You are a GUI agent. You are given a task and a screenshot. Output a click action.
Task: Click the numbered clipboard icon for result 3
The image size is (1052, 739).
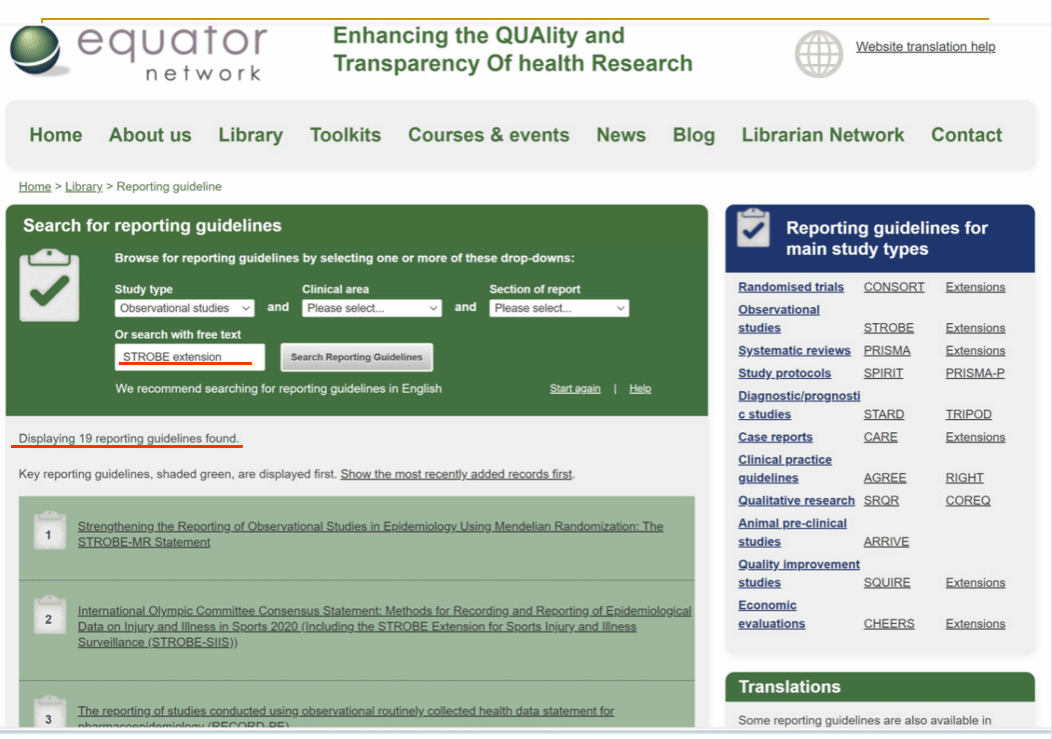[48, 713]
